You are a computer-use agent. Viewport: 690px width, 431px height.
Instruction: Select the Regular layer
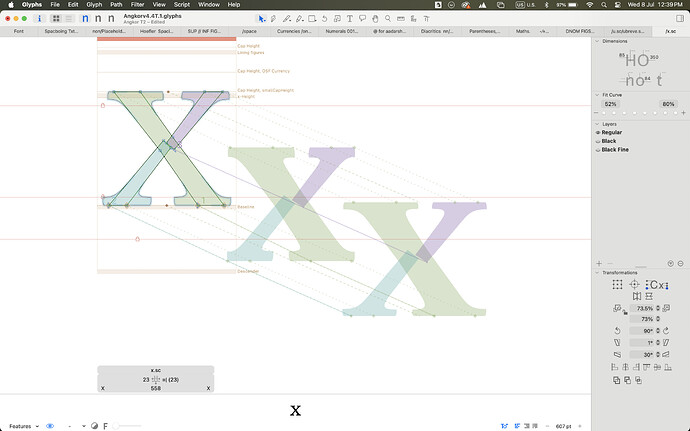612,133
